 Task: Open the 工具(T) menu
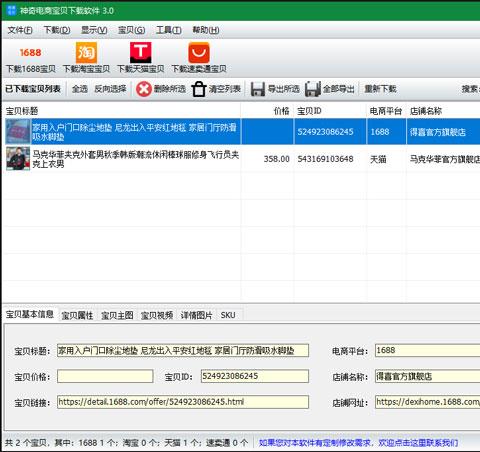tap(169, 30)
